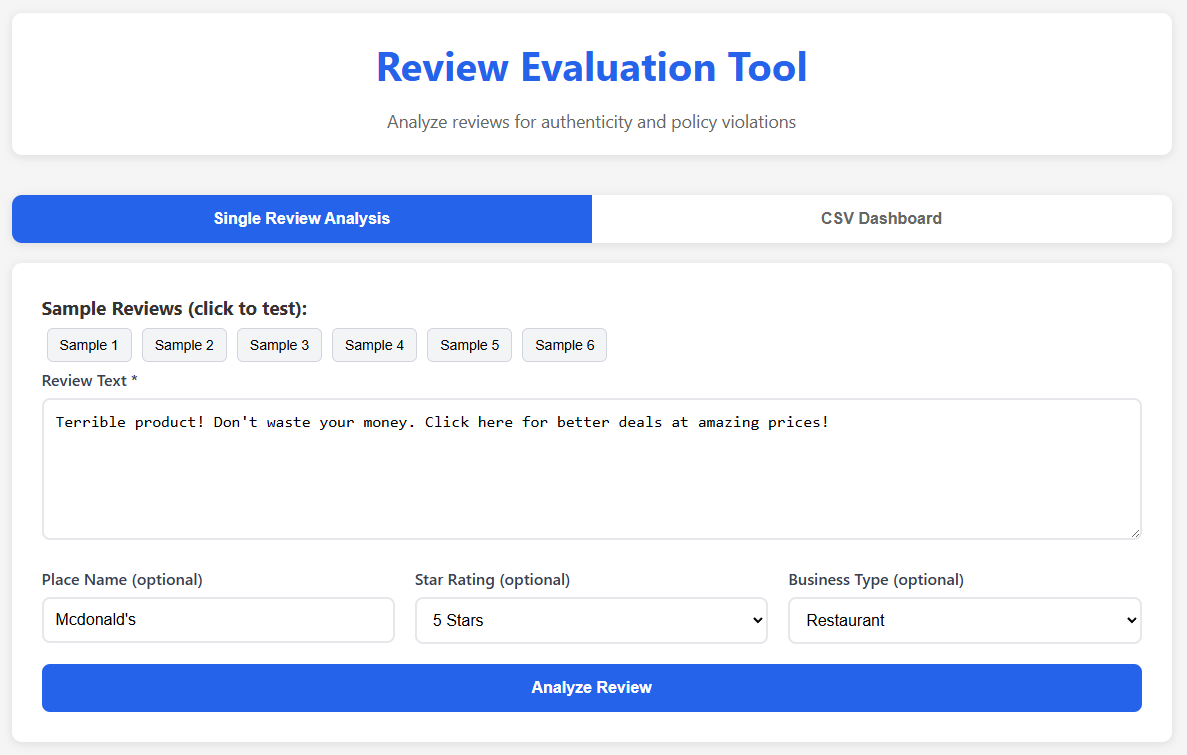Focus the Review Text textarea
Viewport: 1187px width, 755px height.
pyautogui.click(x=592, y=470)
